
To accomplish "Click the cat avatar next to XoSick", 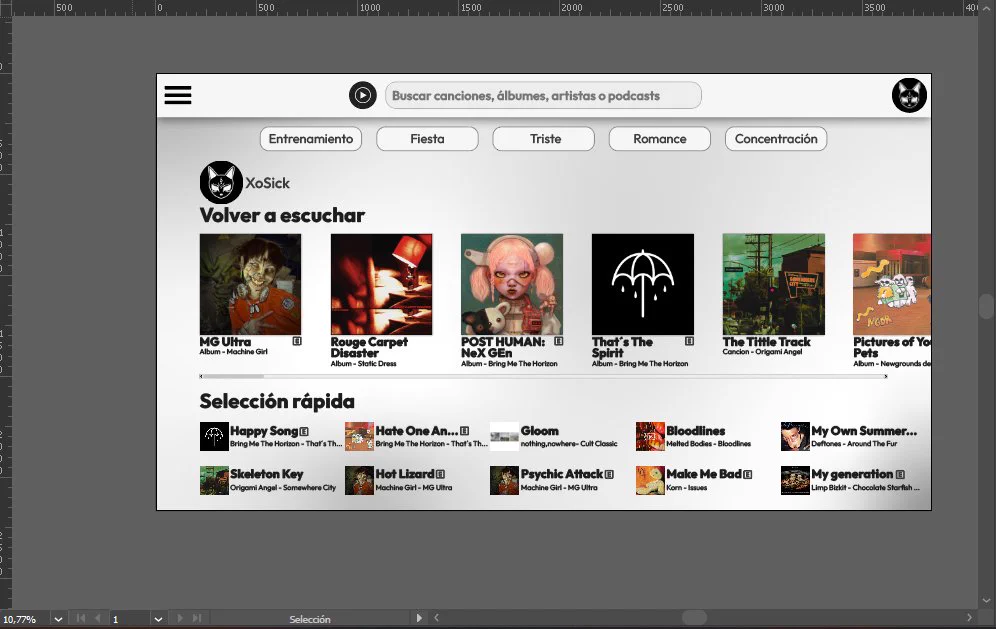I will click(x=221, y=182).
